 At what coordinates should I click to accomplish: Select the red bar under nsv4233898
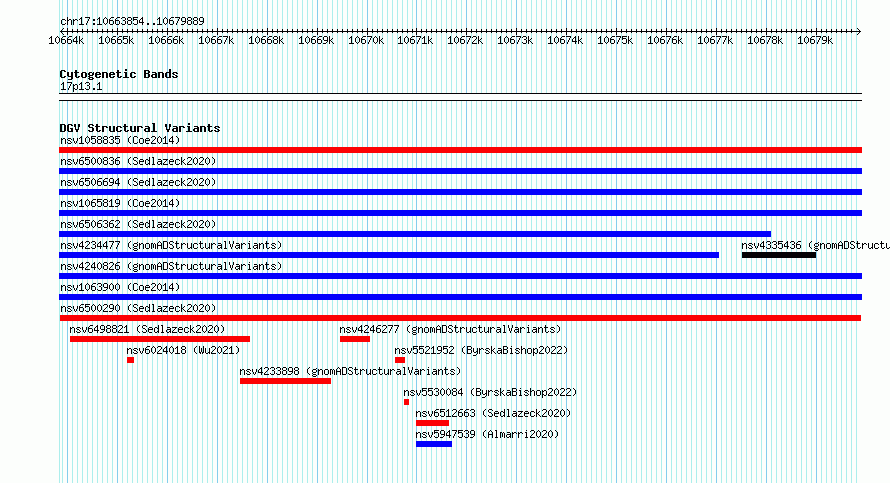286,381
